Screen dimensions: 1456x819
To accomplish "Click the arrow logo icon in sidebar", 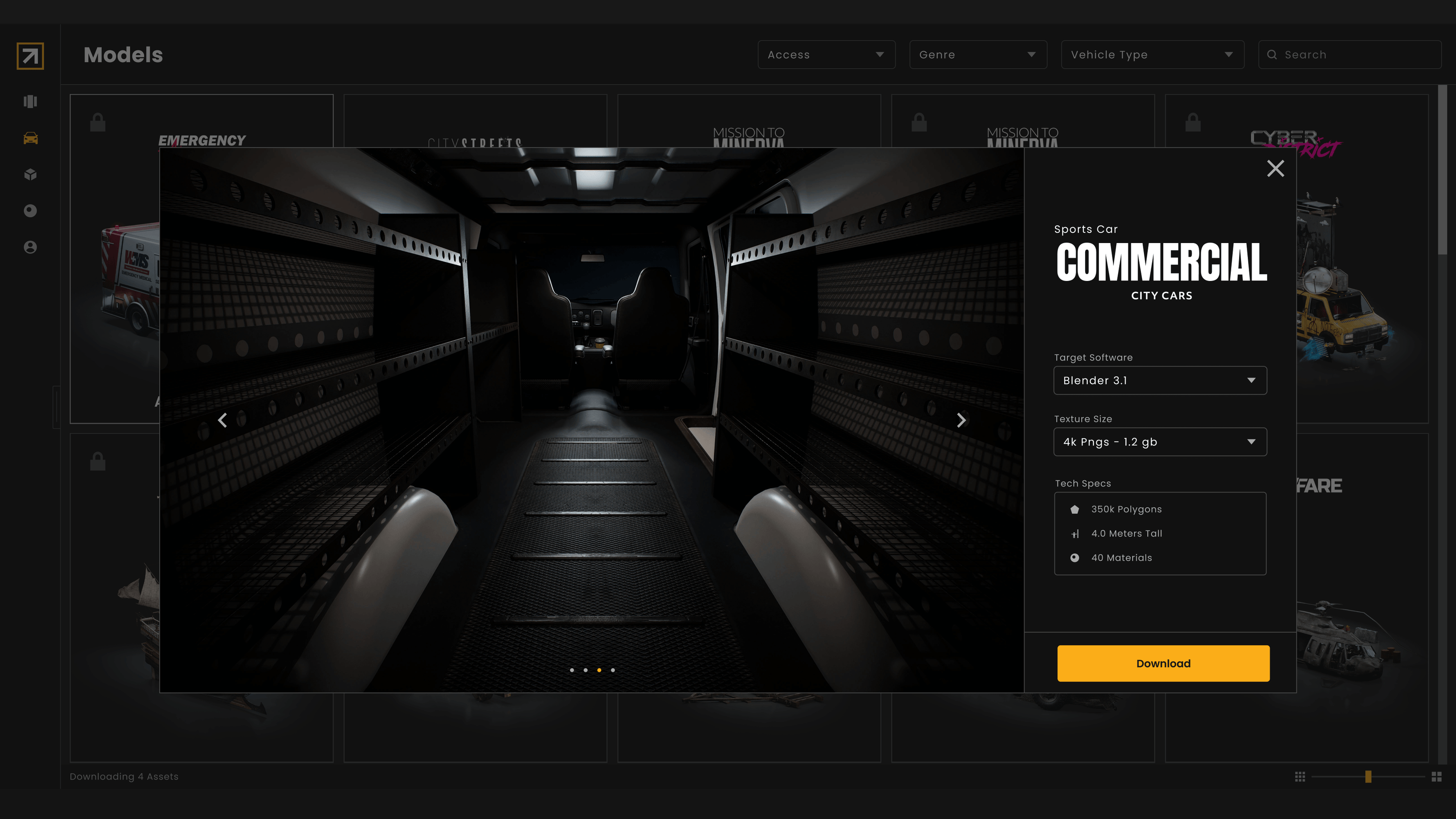I will tap(31, 56).
